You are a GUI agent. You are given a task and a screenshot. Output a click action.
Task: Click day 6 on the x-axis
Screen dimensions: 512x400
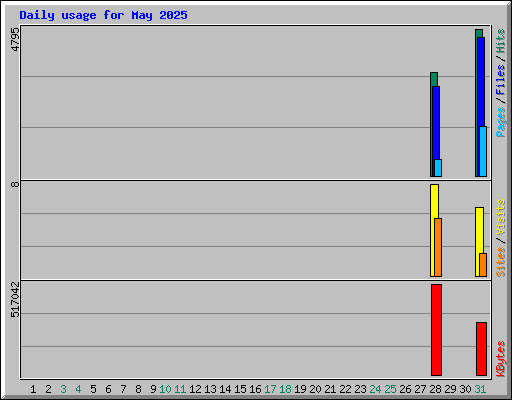[108, 389]
